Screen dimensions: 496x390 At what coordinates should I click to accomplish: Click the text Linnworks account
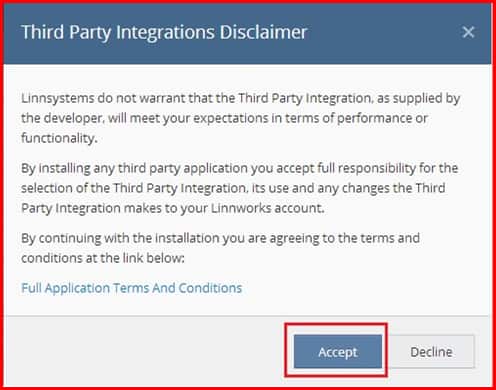point(267,208)
